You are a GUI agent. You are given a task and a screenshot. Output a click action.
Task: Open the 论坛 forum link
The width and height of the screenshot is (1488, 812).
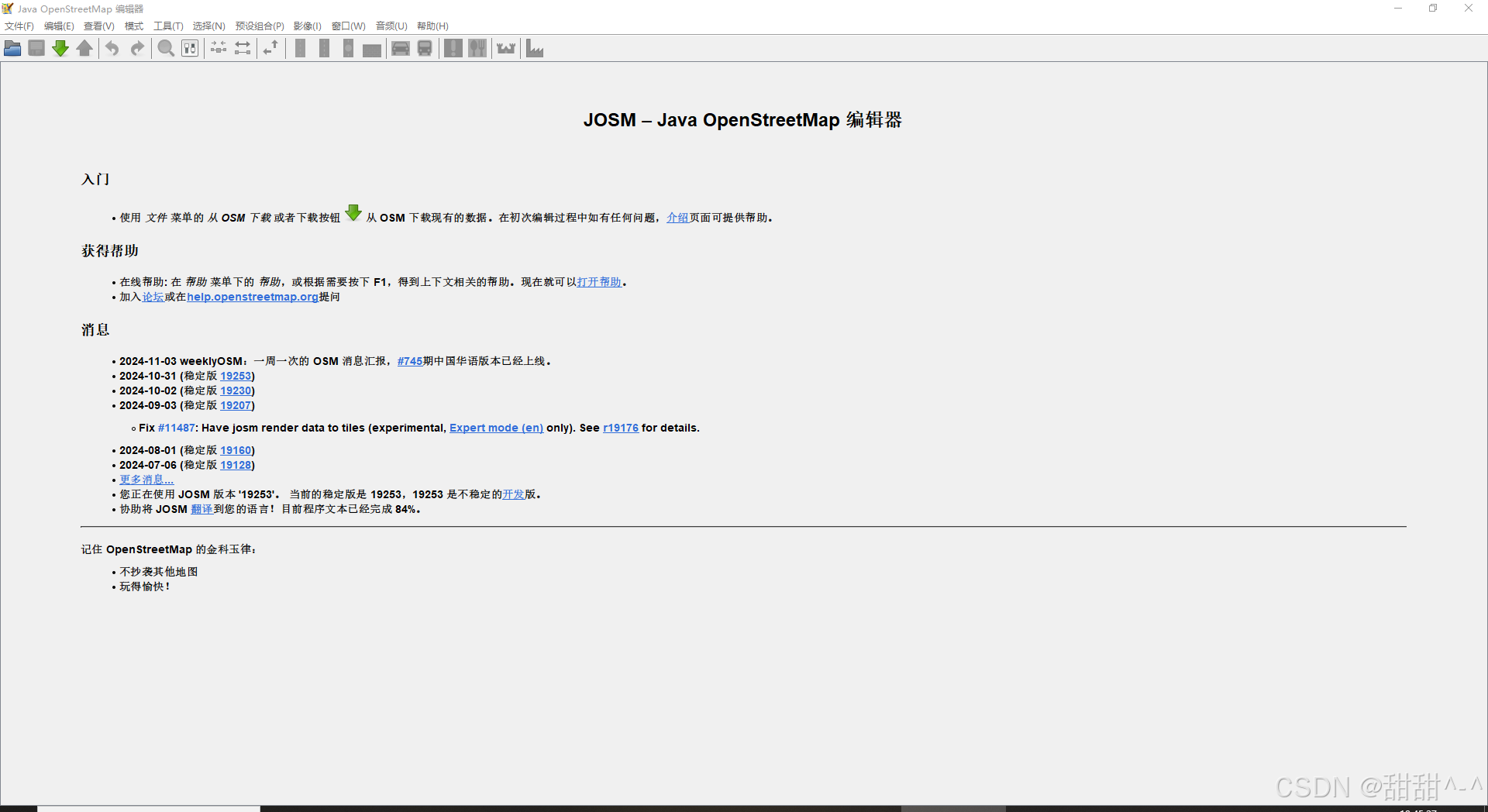tap(153, 297)
